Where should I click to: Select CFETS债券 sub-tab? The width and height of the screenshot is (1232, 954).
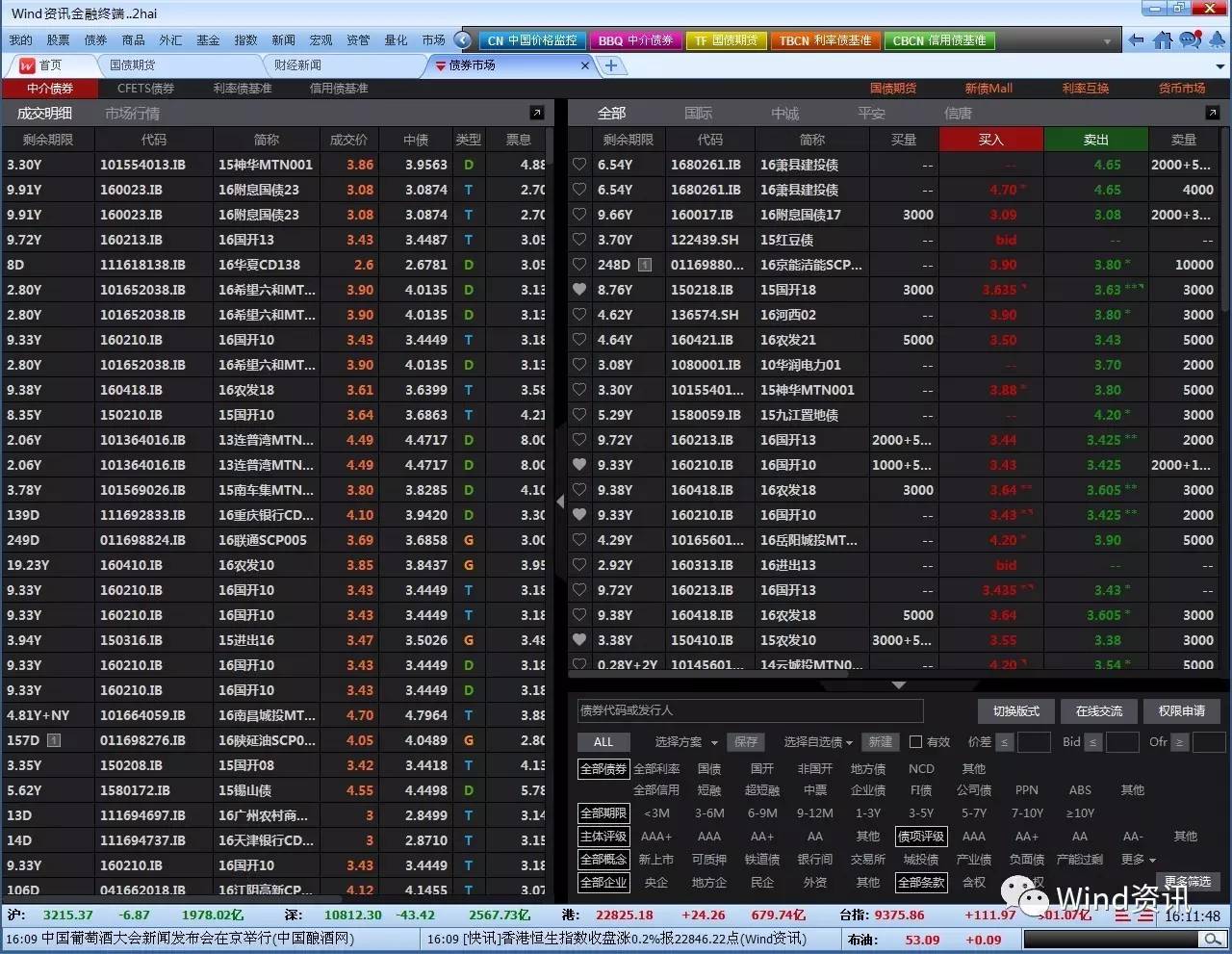pos(145,89)
